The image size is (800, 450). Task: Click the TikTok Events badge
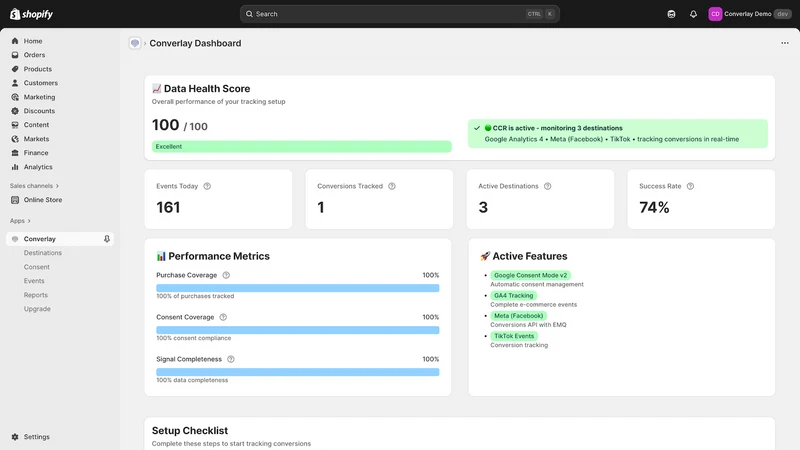pyautogui.click(x=514, y=336)
